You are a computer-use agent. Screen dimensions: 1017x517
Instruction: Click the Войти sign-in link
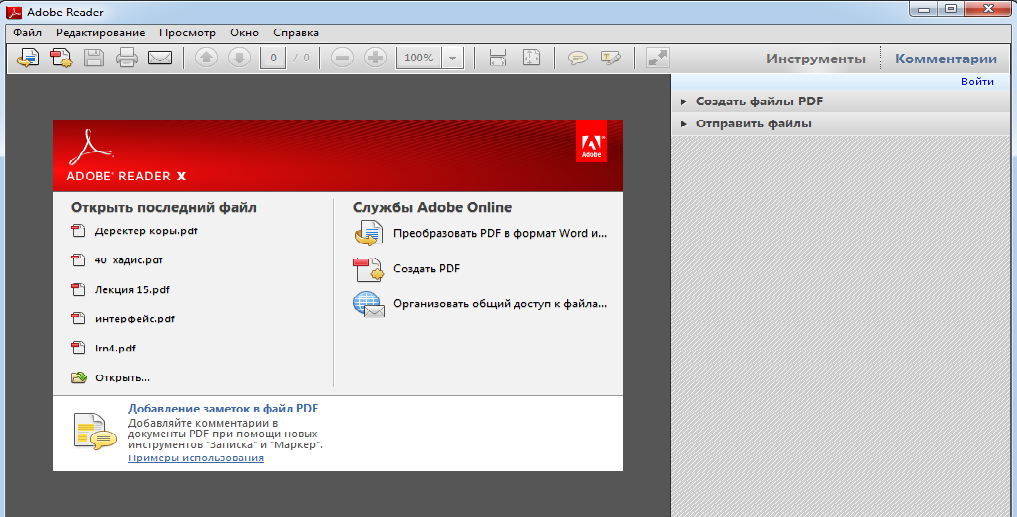pos(977,82)
